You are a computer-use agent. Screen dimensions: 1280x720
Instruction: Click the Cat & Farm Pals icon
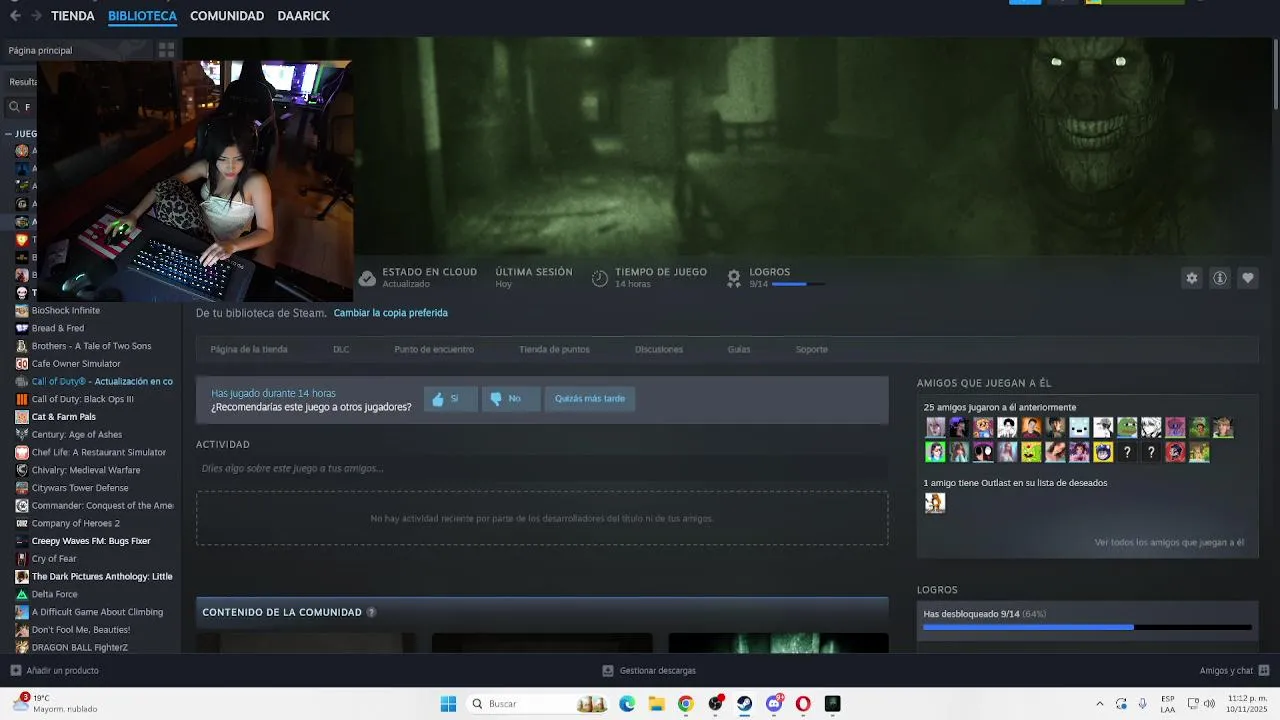pyautogui.click(x=22, y=417)
